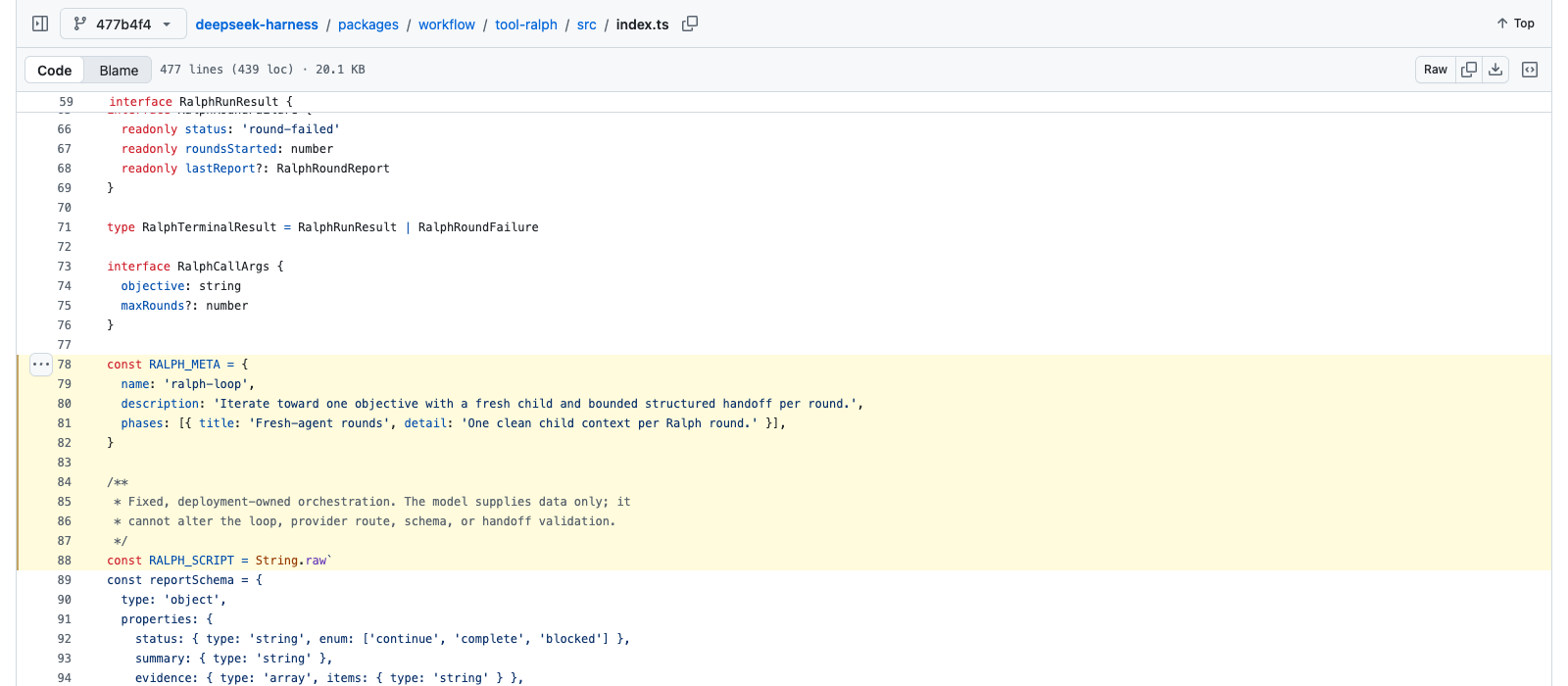Switch to the Blame tab
1568x686 pixels.
click(x=119, y=71)
